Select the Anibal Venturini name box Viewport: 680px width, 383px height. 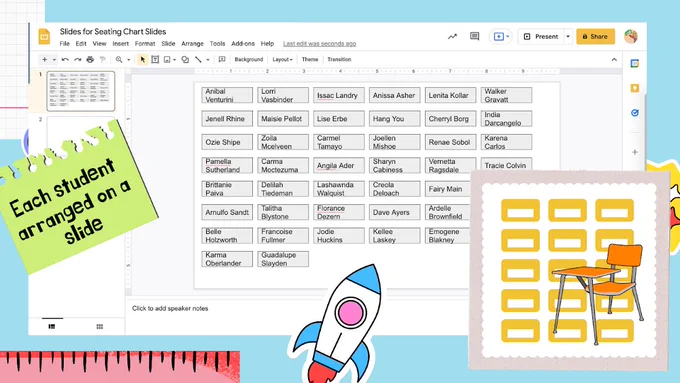[x=227, y=95]
